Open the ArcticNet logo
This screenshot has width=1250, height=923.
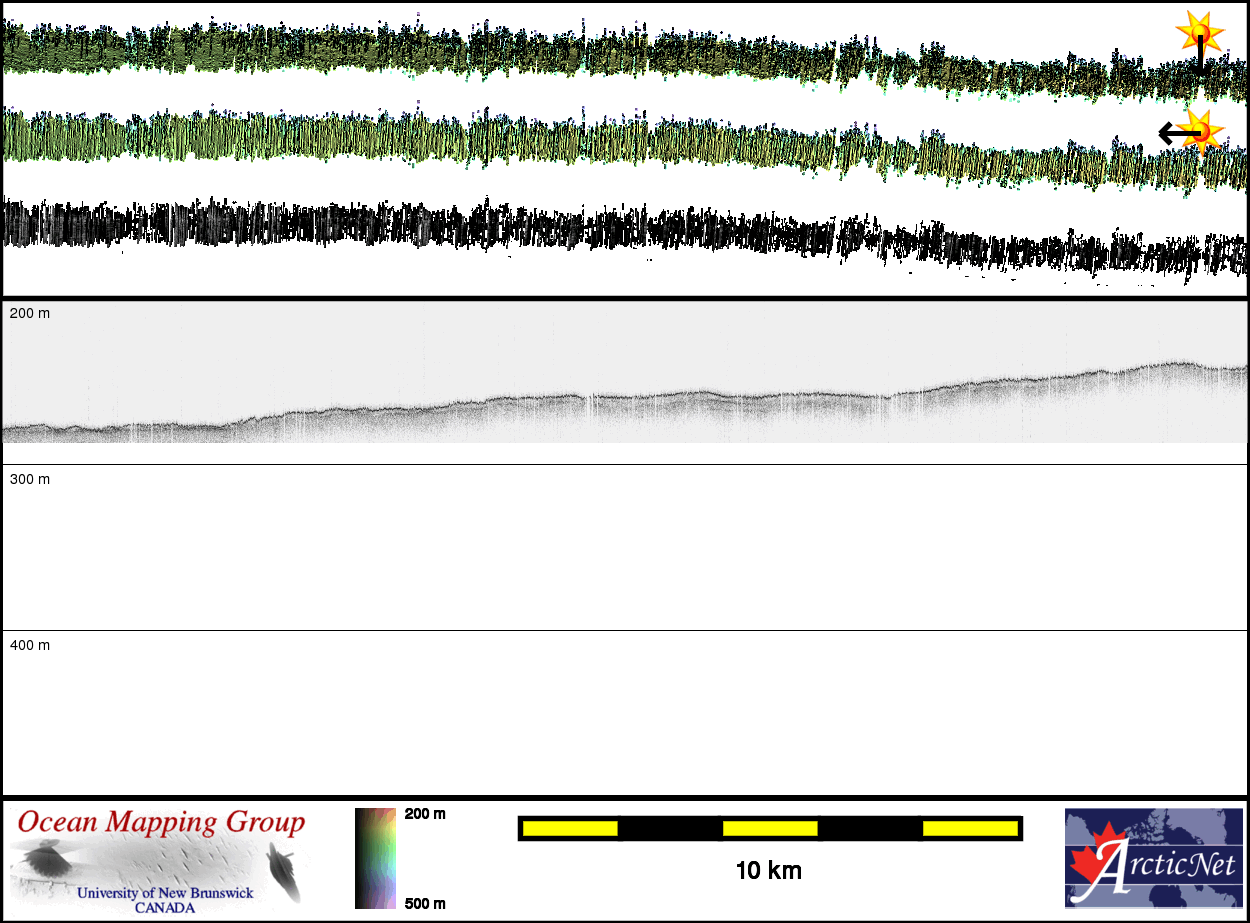pyautogui.click(x=1153, y=858)
